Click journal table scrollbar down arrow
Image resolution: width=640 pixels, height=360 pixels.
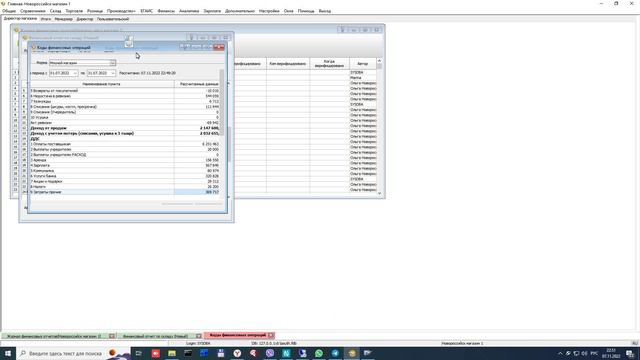point(379,193)
